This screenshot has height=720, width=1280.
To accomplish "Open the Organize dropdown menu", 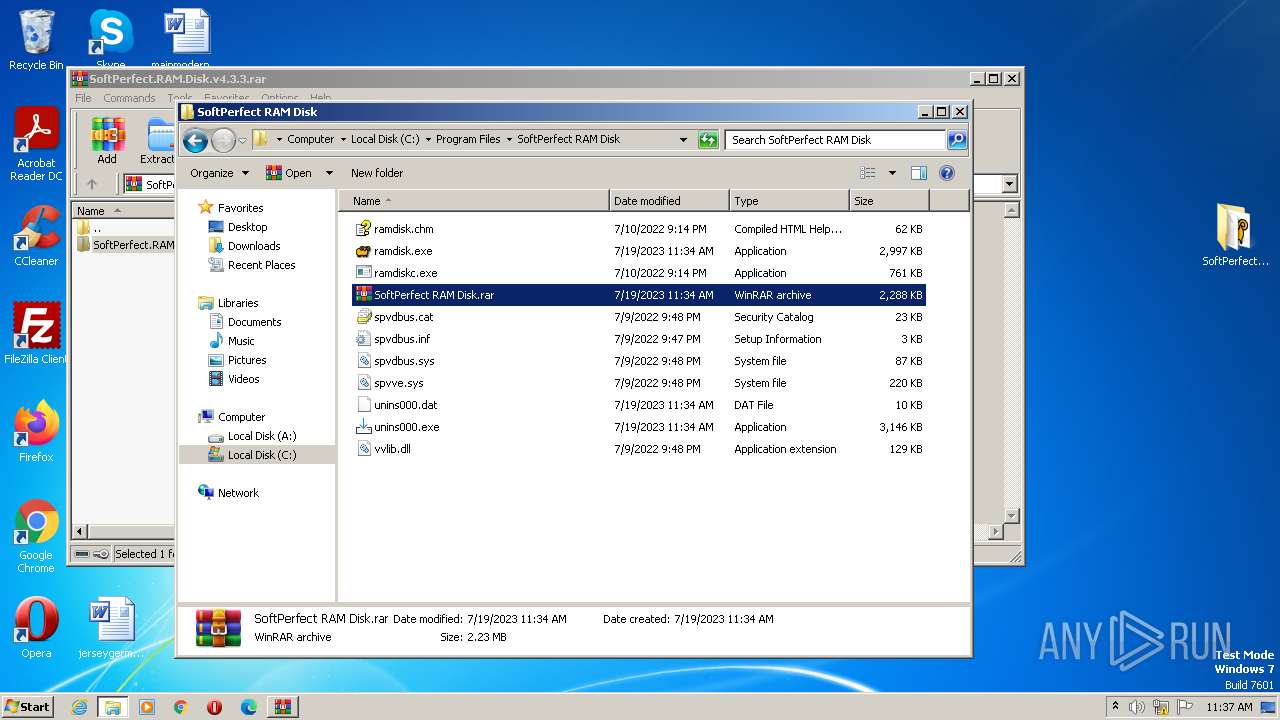I will (219, 173).
